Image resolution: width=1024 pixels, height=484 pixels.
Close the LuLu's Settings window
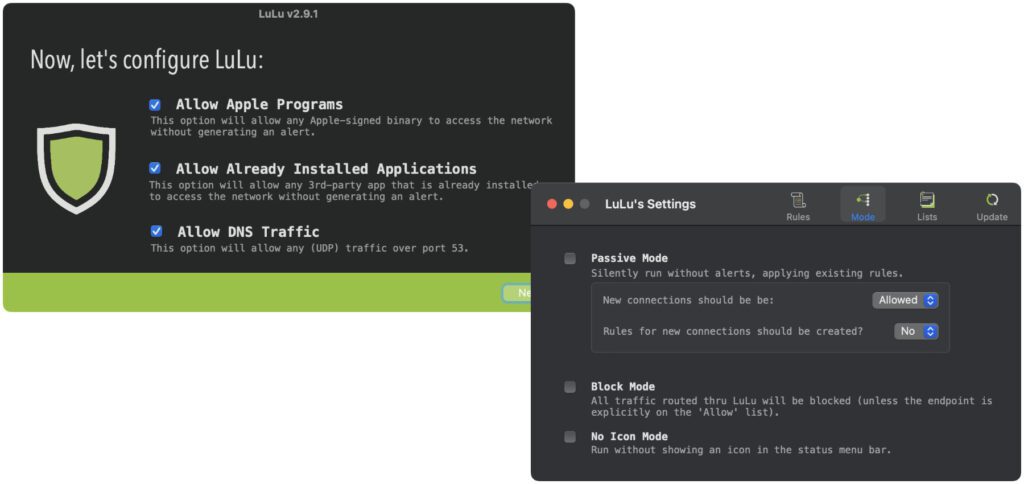(x=551, y=204)
